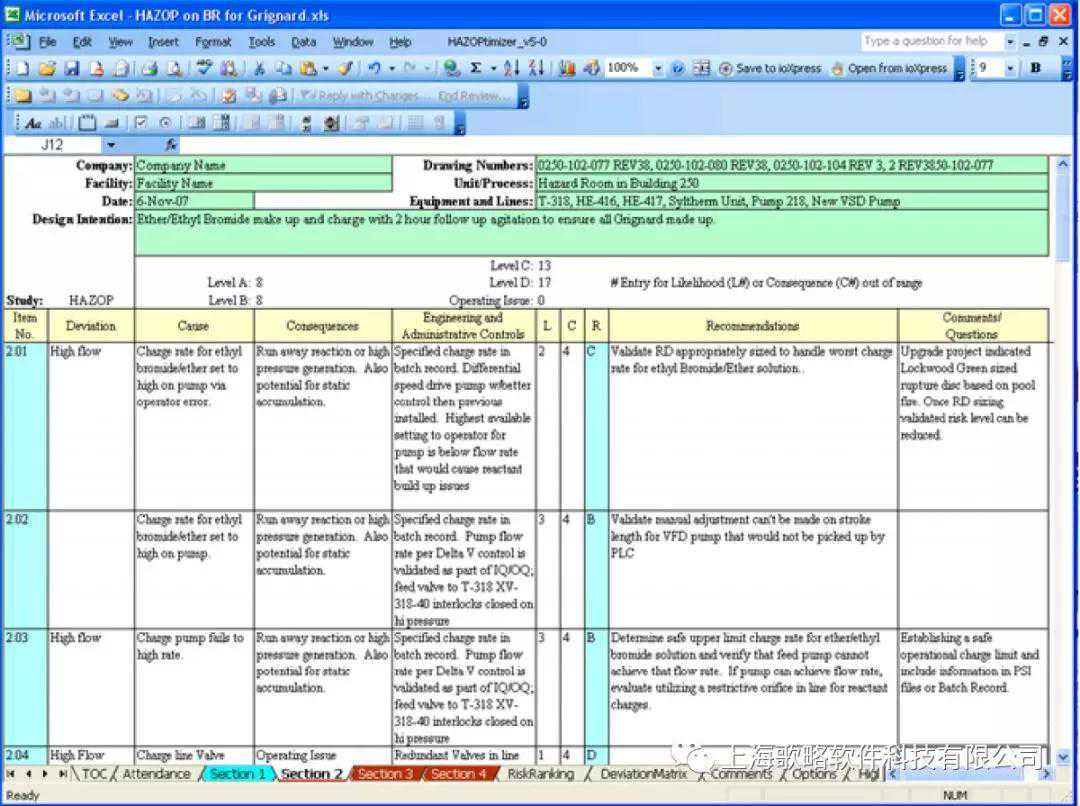Switch to the RiskRanking sheet tab
Viewport: 1080px width, 806px height.
tap(540, 774)
